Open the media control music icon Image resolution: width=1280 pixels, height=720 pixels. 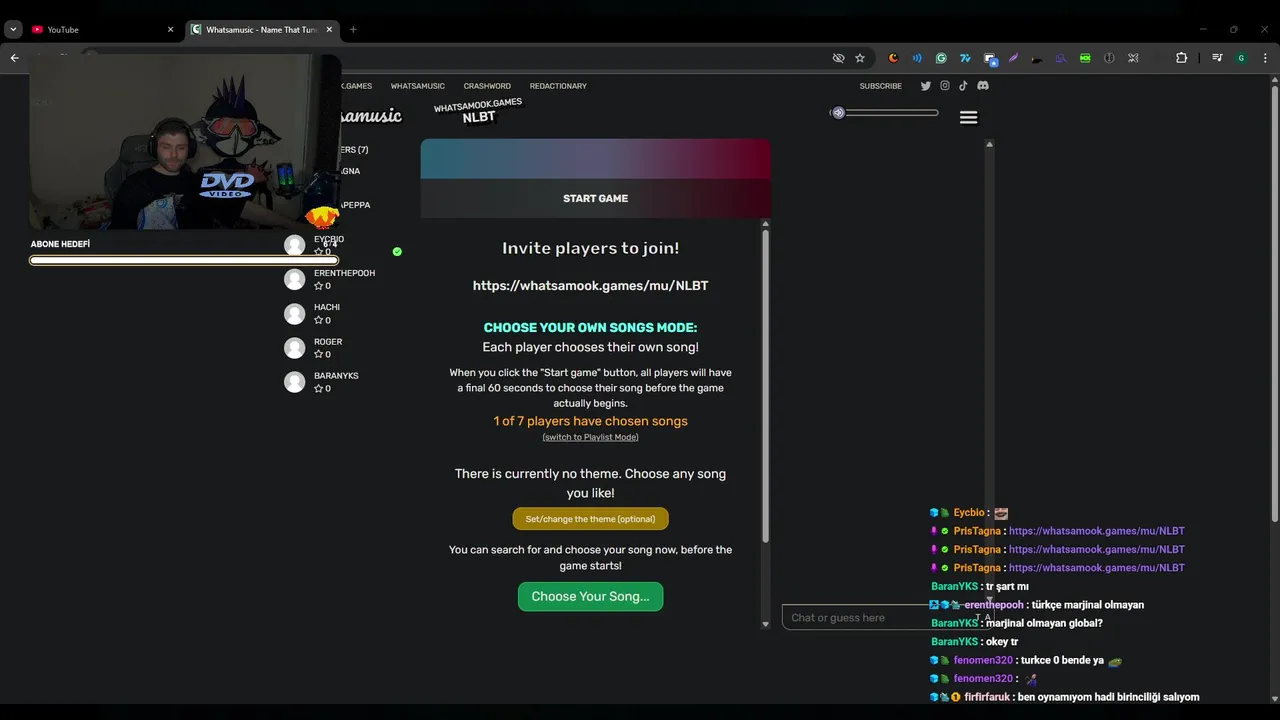point(1217,58)
